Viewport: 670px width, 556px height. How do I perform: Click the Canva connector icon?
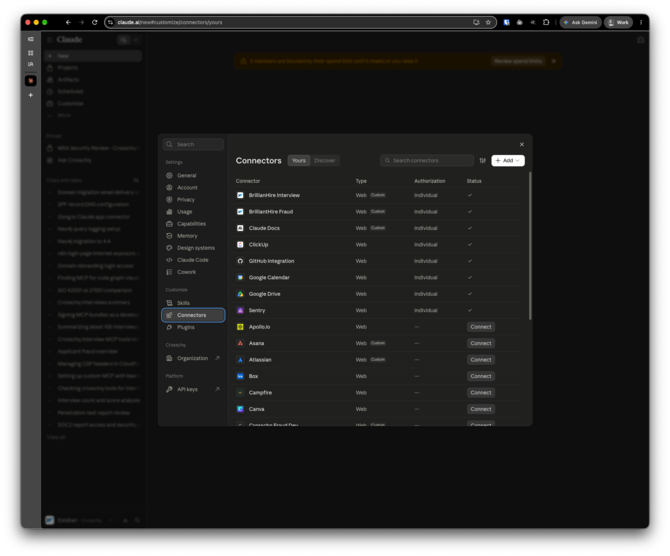pyautogui.click(x=240, y=409)
